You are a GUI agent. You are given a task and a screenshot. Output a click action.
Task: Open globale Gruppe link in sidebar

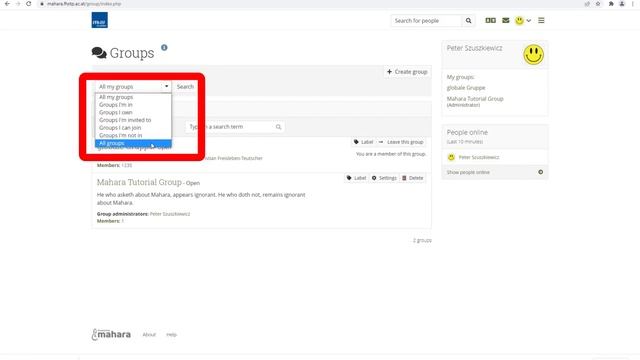click(x=466, y=88)
